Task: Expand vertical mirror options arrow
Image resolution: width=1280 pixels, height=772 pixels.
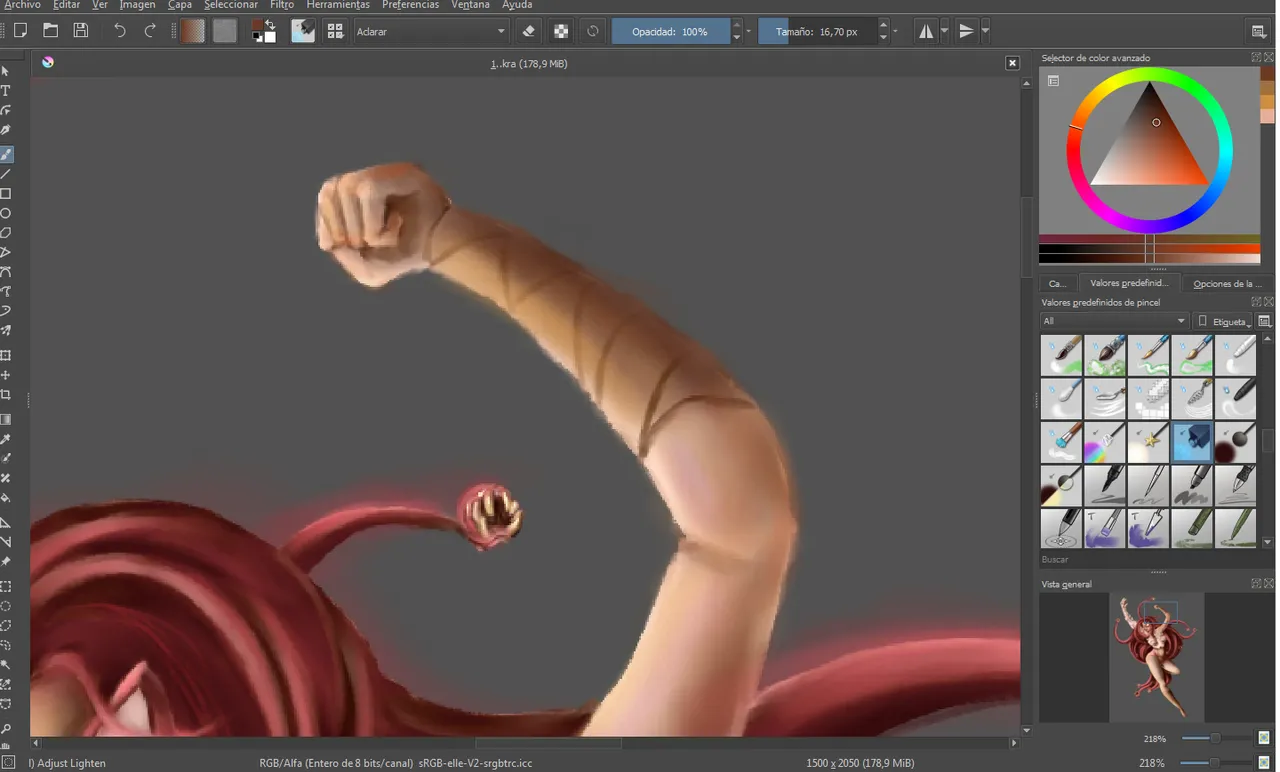Action: [x=985, y=31]
